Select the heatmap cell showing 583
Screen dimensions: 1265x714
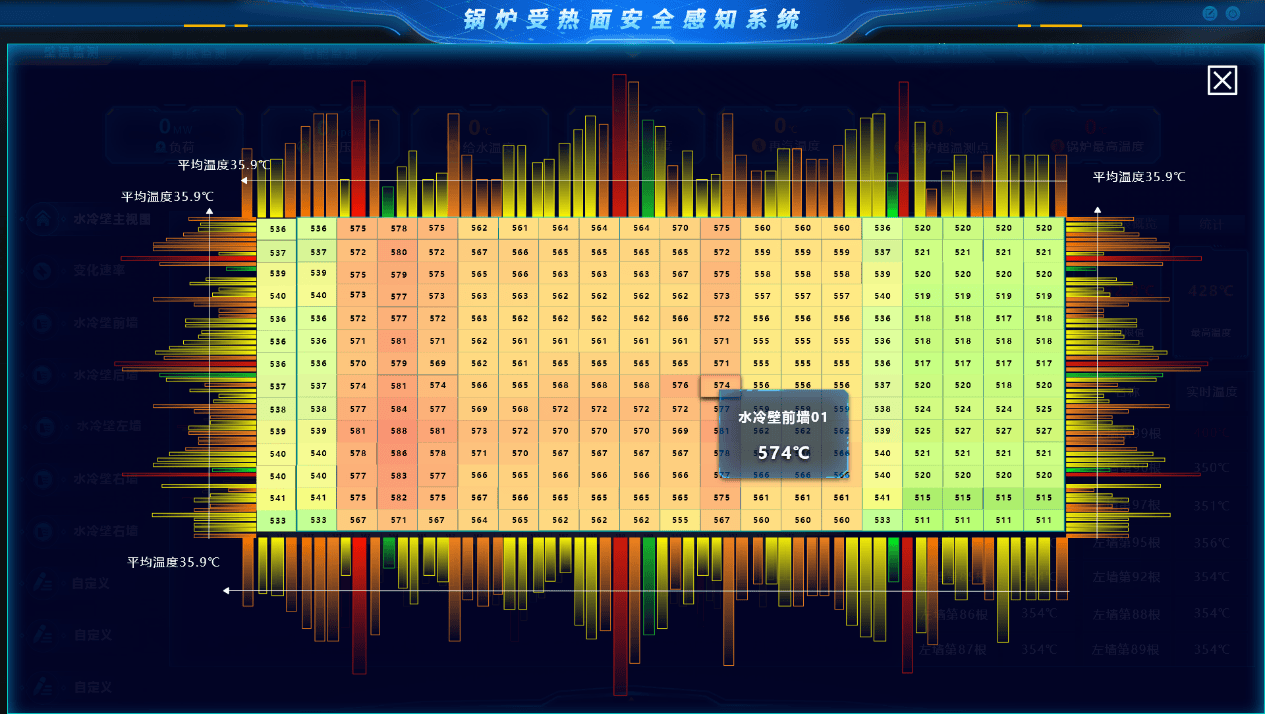398,476
